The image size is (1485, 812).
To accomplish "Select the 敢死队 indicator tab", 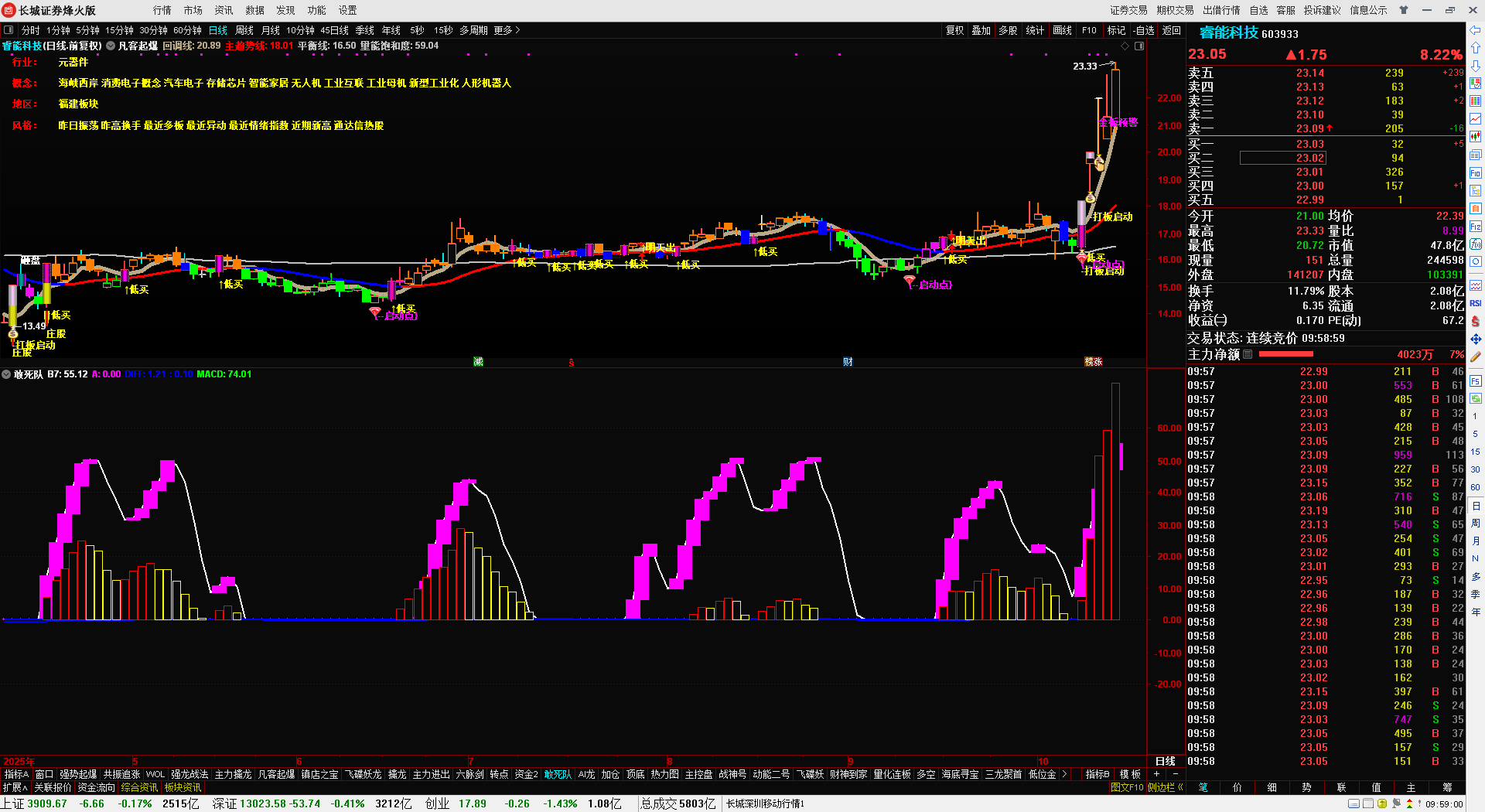I will click(x=558, y=774).
